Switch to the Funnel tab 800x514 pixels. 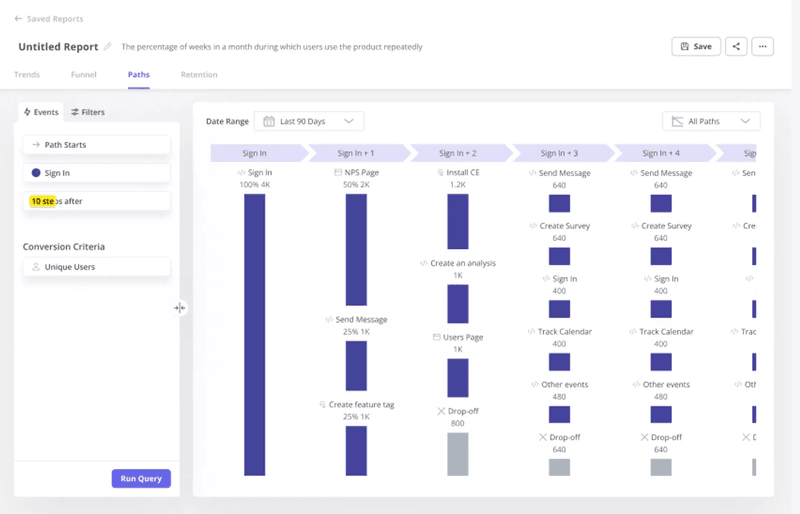point(84,75)
